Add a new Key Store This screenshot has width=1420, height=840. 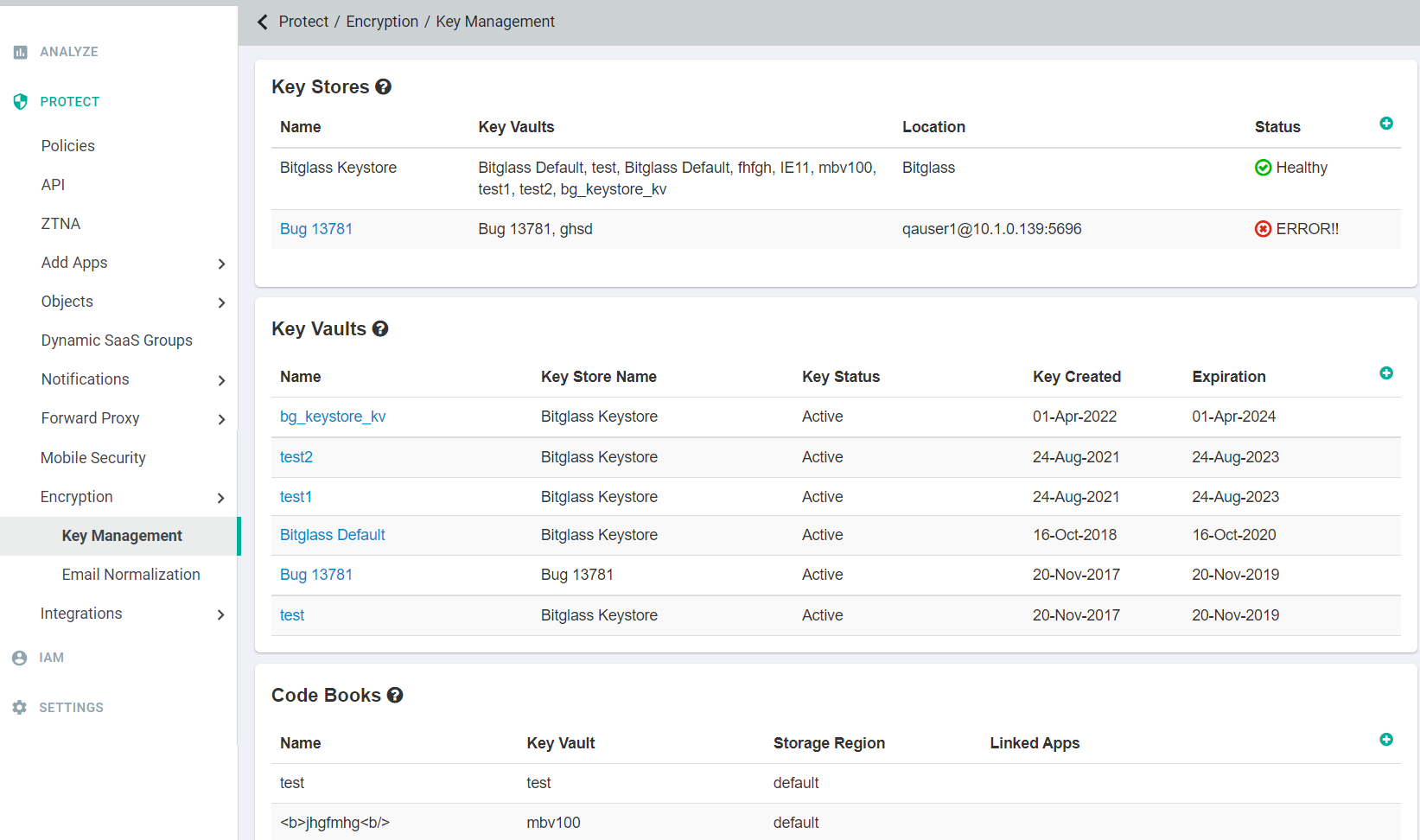coord(1385,124)
